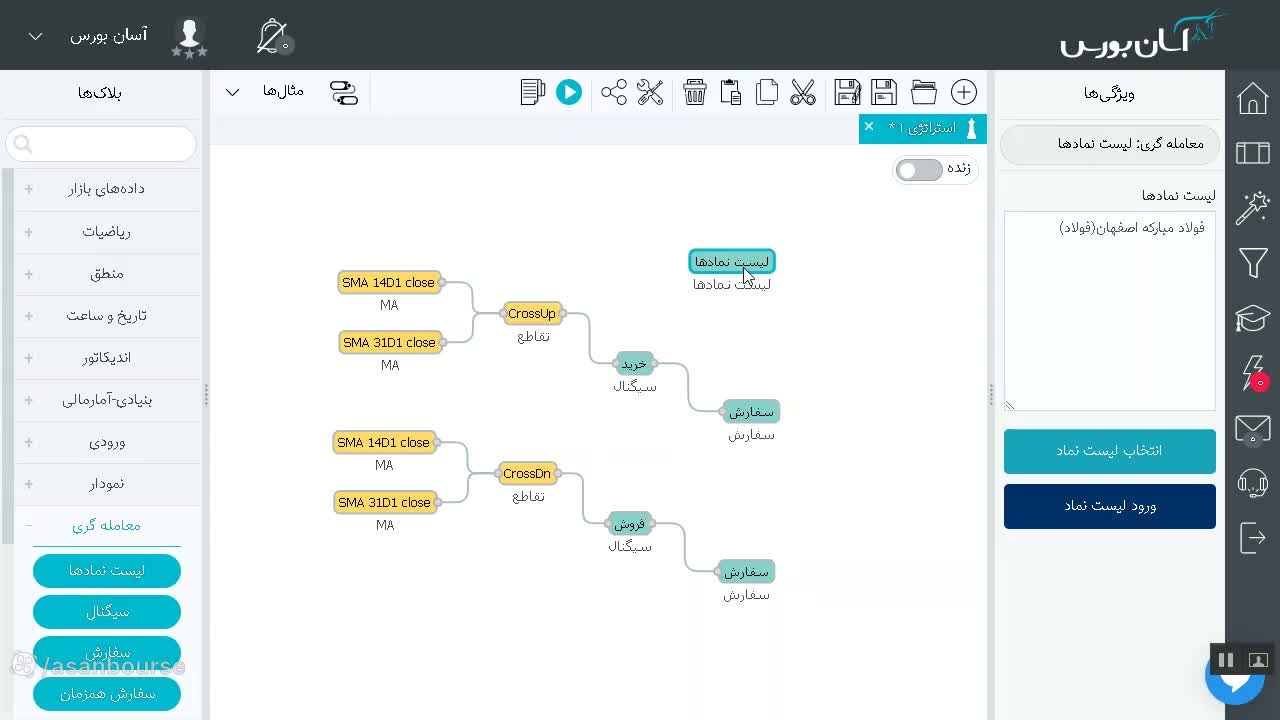Click the share icon in toolbar

(x=614, y=92)
